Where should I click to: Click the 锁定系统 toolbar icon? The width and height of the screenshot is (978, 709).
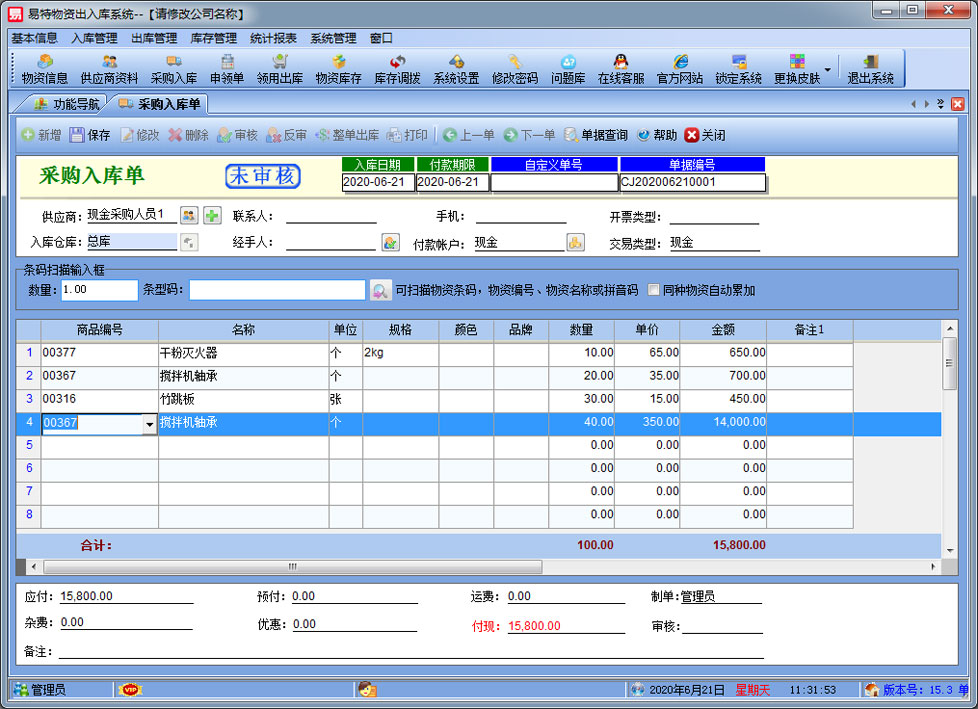738,69
